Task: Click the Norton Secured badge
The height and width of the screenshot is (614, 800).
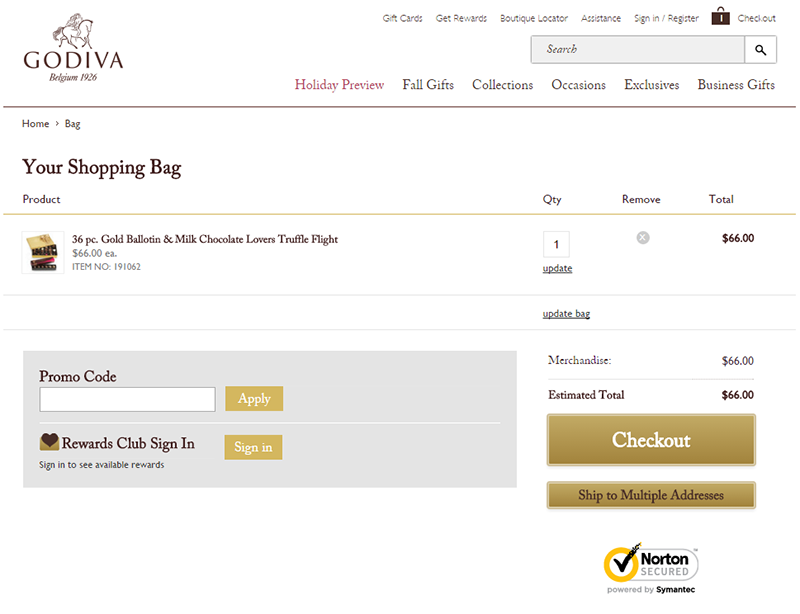Action: [651, 568]
